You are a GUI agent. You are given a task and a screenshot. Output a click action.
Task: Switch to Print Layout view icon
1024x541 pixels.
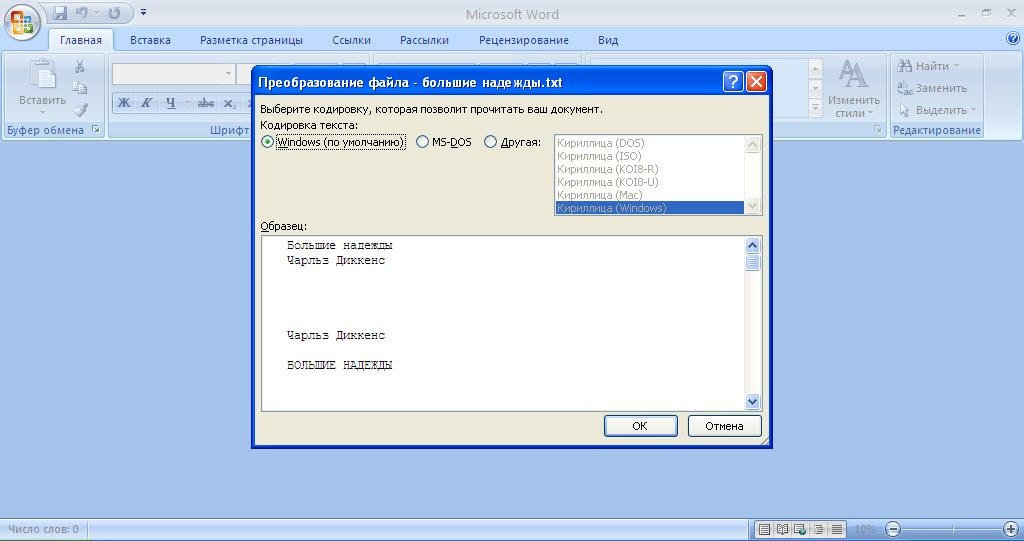coord(763,529)
